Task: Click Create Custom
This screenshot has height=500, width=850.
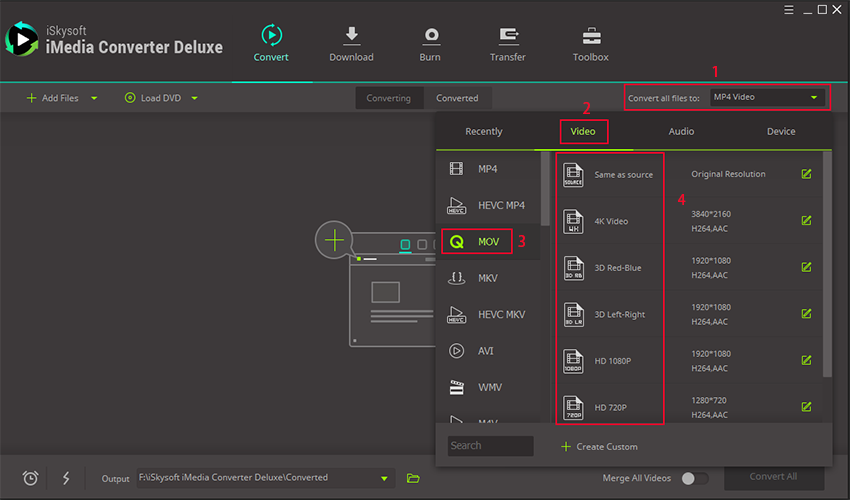Action: point(599,446)
